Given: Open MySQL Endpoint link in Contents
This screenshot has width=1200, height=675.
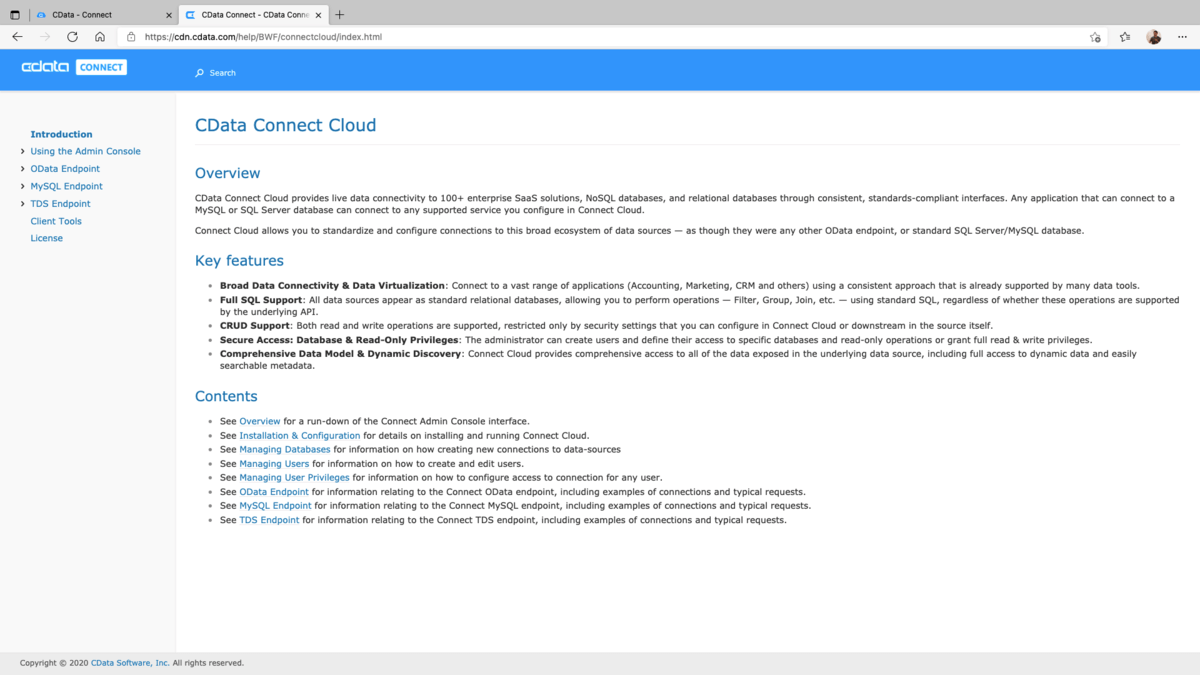Looking at the screenshot, I should point(275,506).
